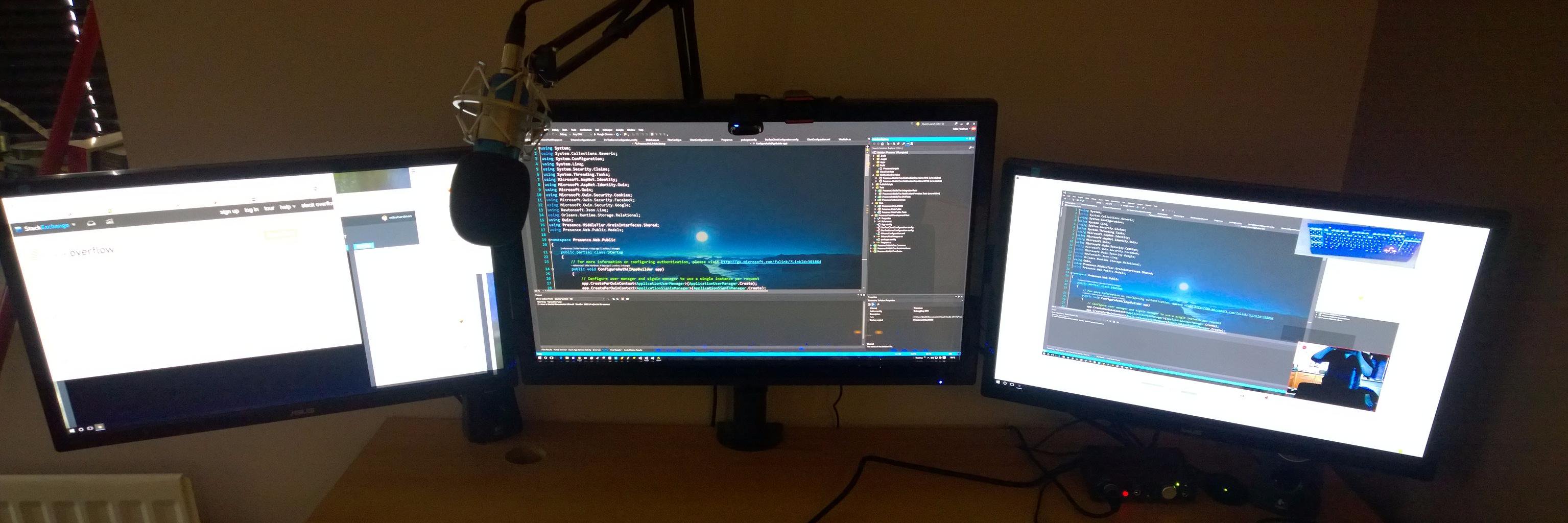The width and height of the screenshot is (1568, 523).
Task: Open the StackExchange inbox icon
Action: pyautogui.click(x=91, y=223)
